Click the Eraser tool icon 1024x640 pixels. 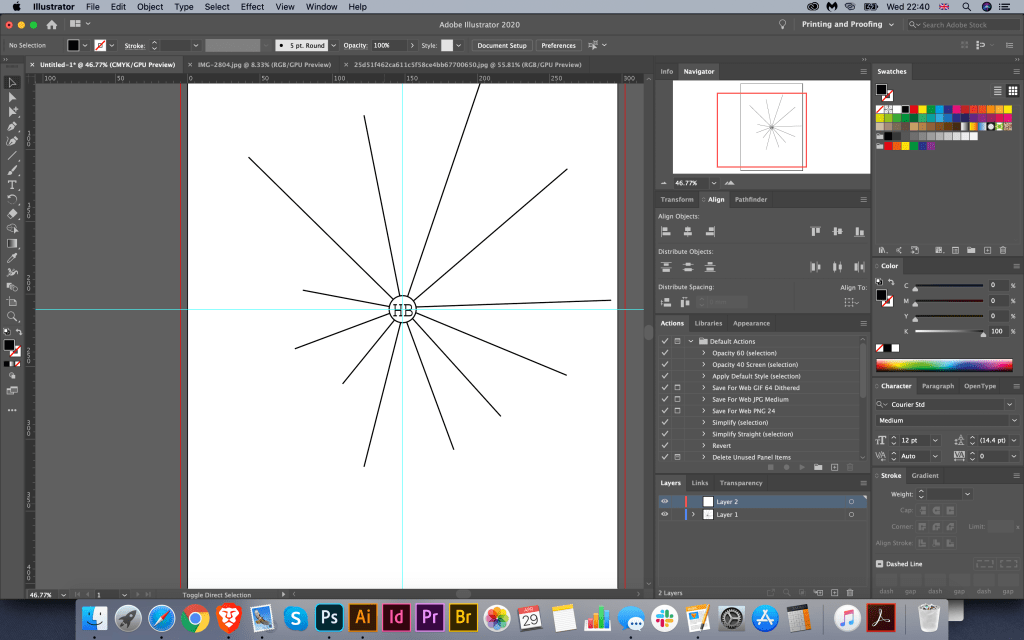click(12, 214)
